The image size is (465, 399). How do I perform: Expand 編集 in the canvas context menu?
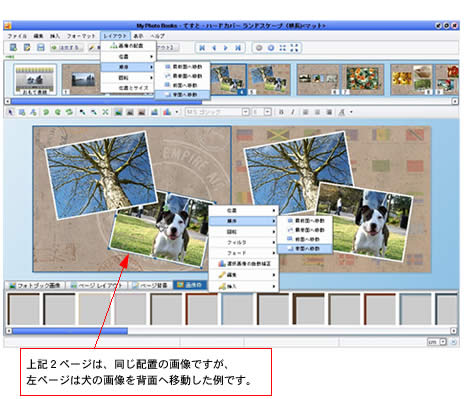244,275
